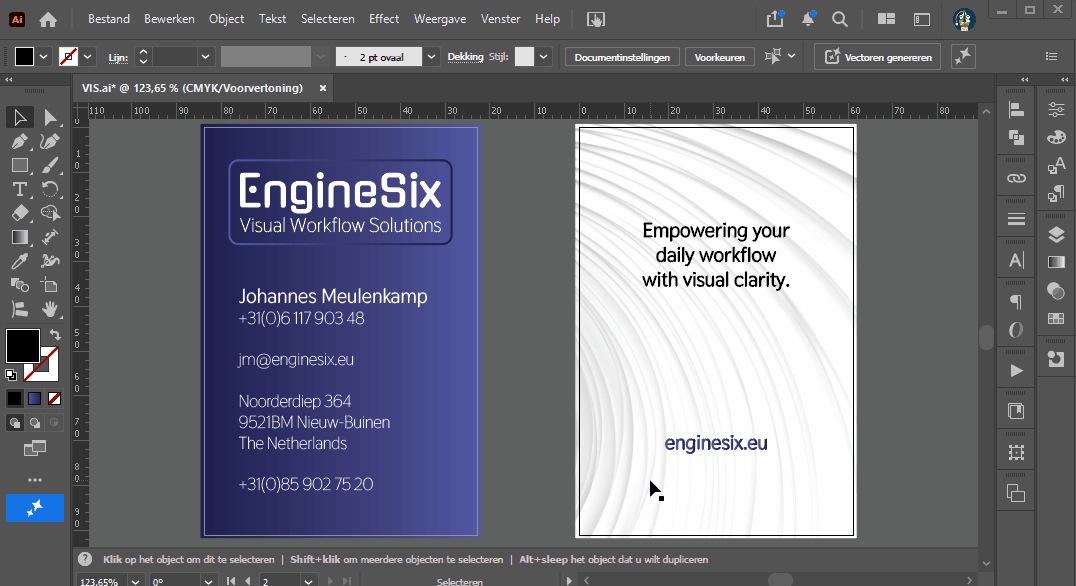The width and height of the screenshot is (1076, 586).
Task: Select the Rotate tool
Action: [49, 189]
